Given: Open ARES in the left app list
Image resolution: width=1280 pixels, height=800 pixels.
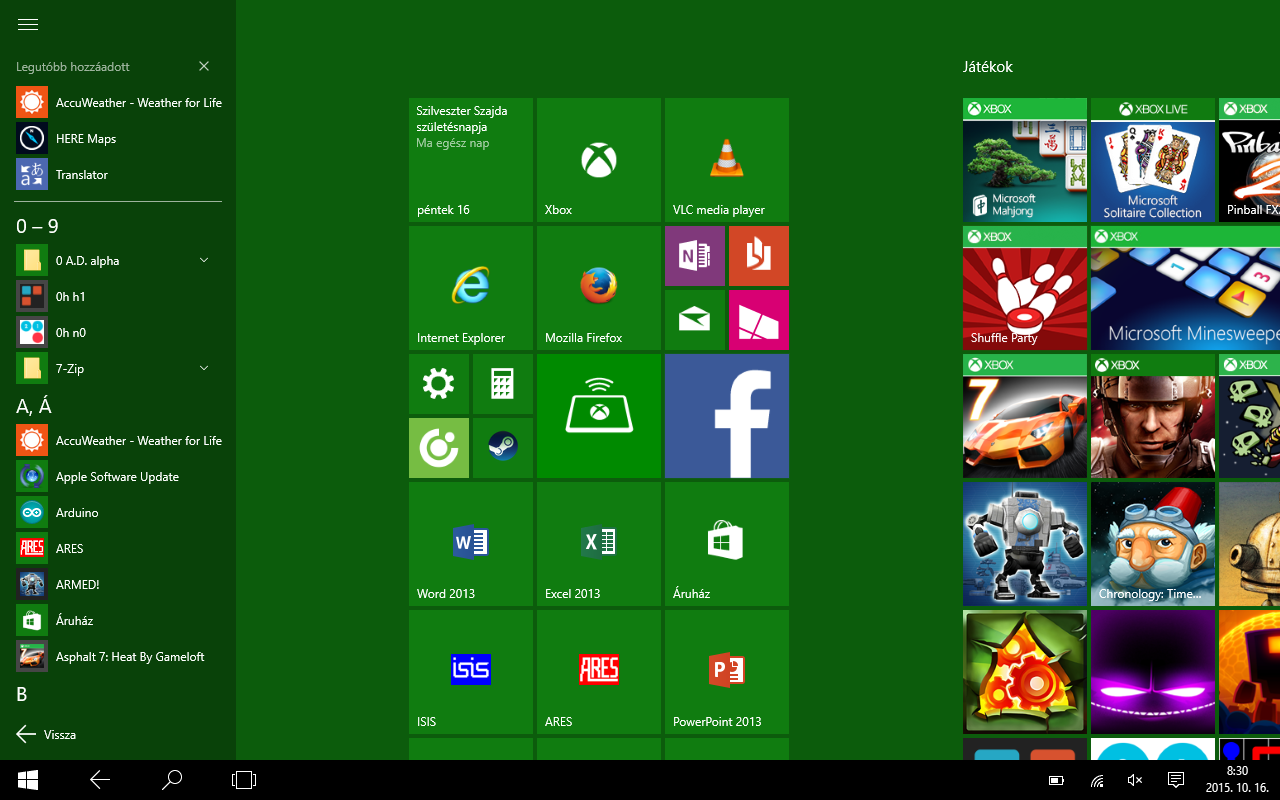Looking at the screenshot, I should (119, 548).
